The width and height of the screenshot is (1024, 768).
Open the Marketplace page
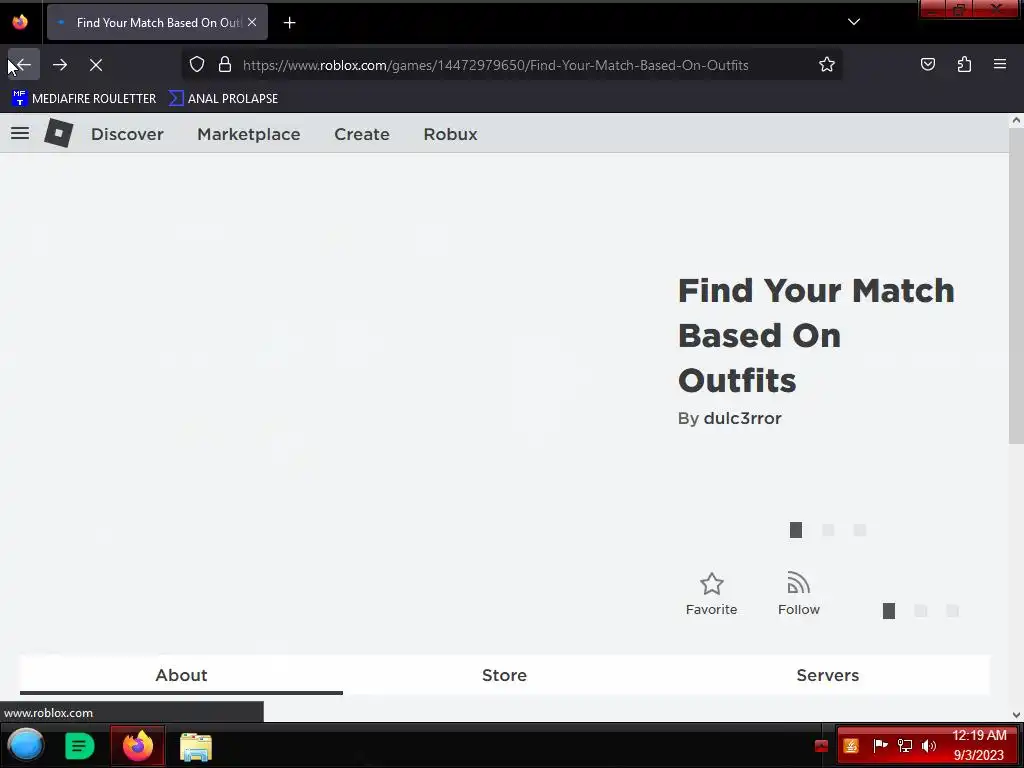[249, 135]
